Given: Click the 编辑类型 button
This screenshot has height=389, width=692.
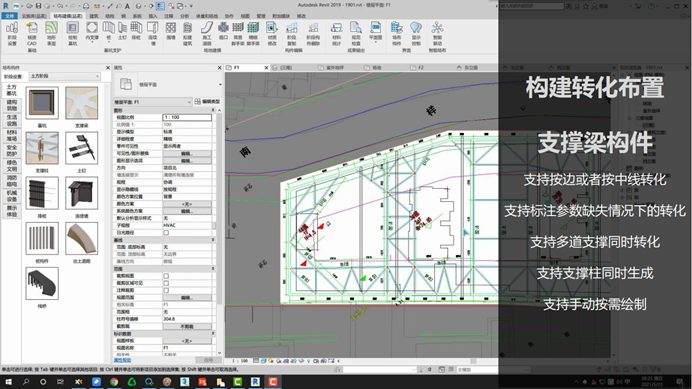Looking at the screenshot, I should pyautogui.click(x=207, y=102).
